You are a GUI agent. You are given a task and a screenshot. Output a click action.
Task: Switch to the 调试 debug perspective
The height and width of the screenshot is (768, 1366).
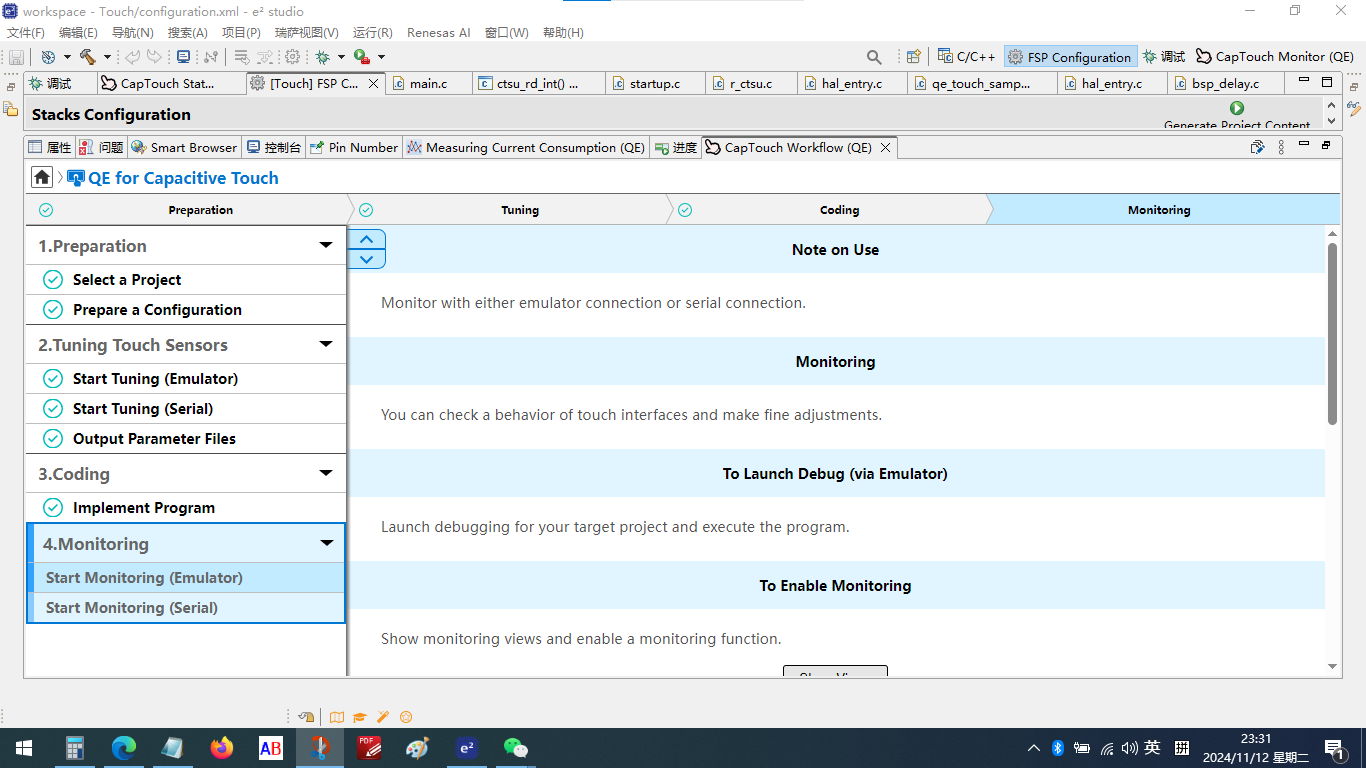pos(1164,57)
